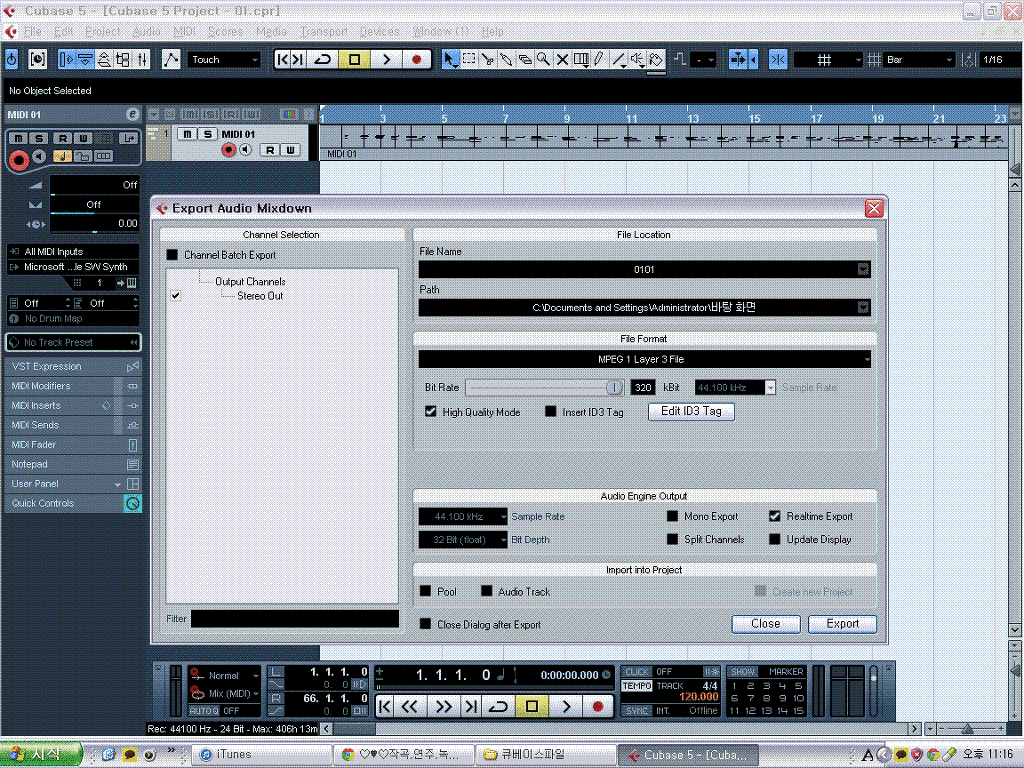Screen dimensions: 1024x768
Task: Check the Audio Track import option
Action: point(487,591)
